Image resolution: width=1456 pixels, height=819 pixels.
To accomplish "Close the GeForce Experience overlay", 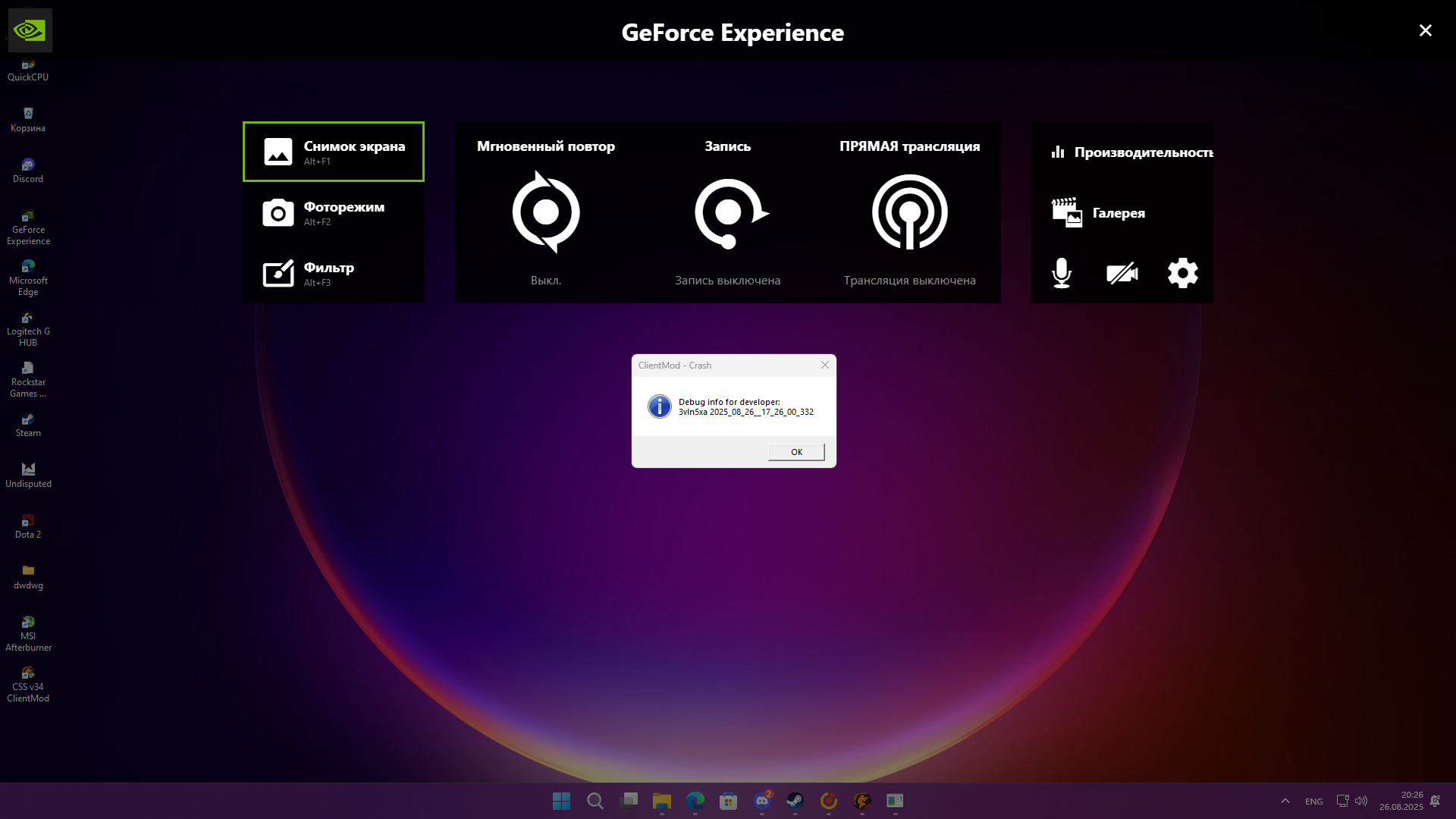I will coord(1426,30).
